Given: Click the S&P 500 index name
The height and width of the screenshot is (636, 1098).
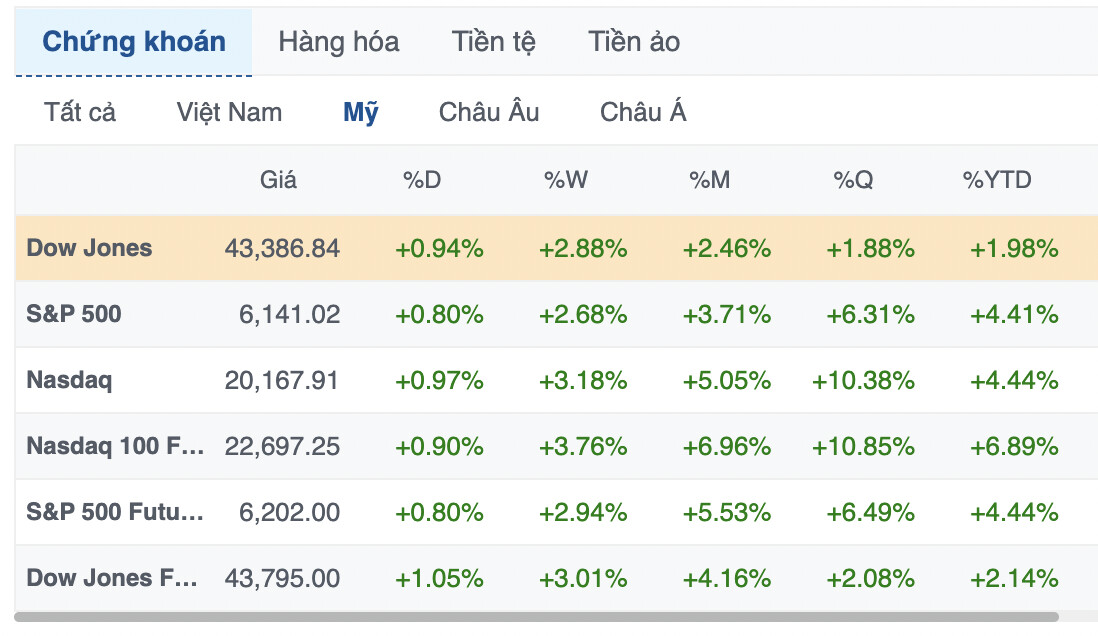Looking at the screenshot, I should [74, 314].
